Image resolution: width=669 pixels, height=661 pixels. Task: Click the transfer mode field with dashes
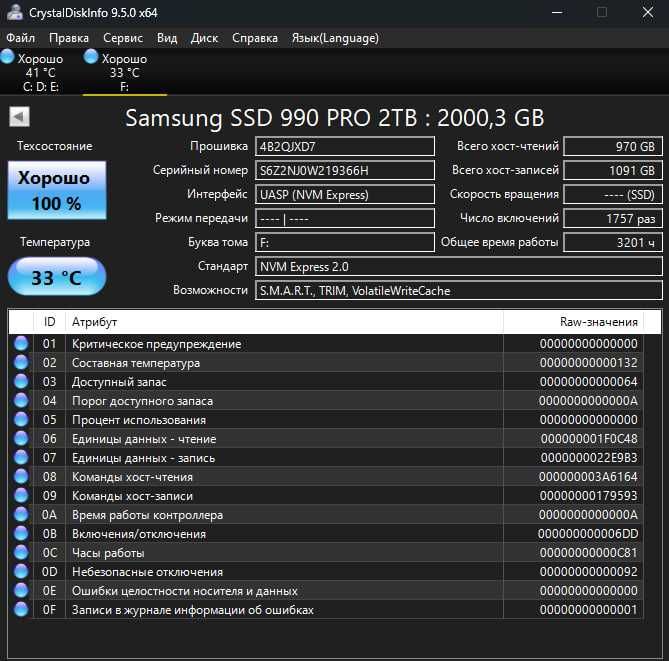point(345,218)
